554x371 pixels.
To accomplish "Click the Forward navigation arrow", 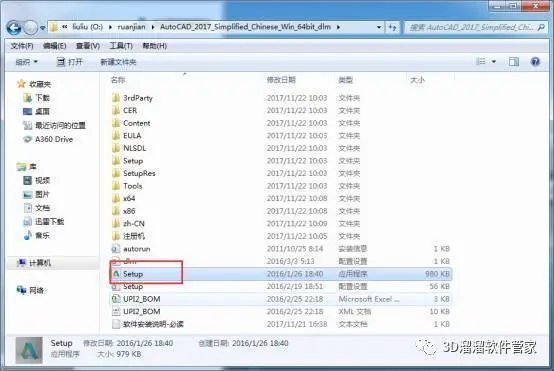I will point(31,28).
